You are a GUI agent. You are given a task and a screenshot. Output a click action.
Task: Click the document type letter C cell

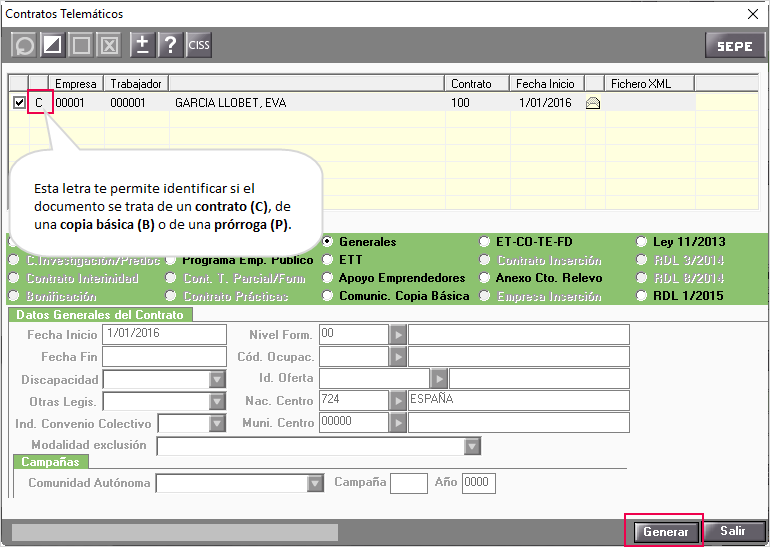[39, 103]
